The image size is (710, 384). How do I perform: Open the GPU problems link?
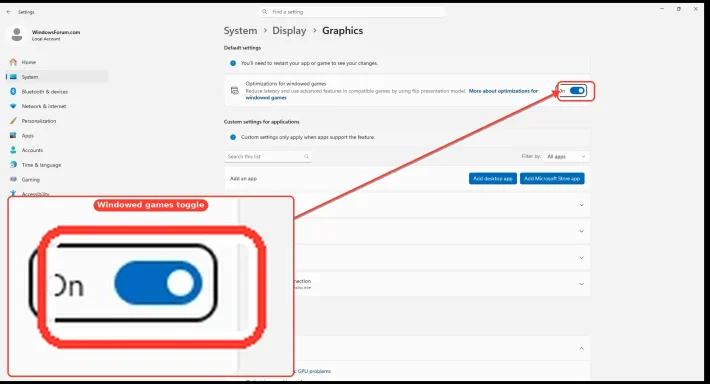(x=313, y=371)
